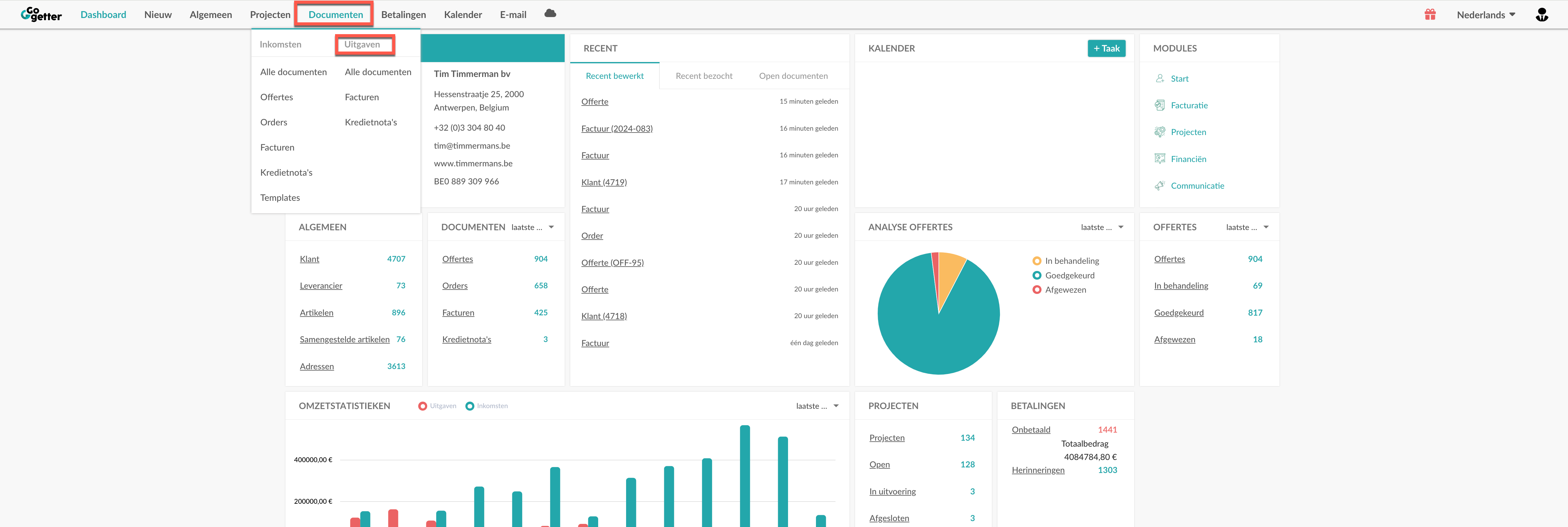The width and height of the screenshot is (1568, 527).
Task: Open period dropdown in Analyse Offertes panel
Action: tap(1102, 227)
